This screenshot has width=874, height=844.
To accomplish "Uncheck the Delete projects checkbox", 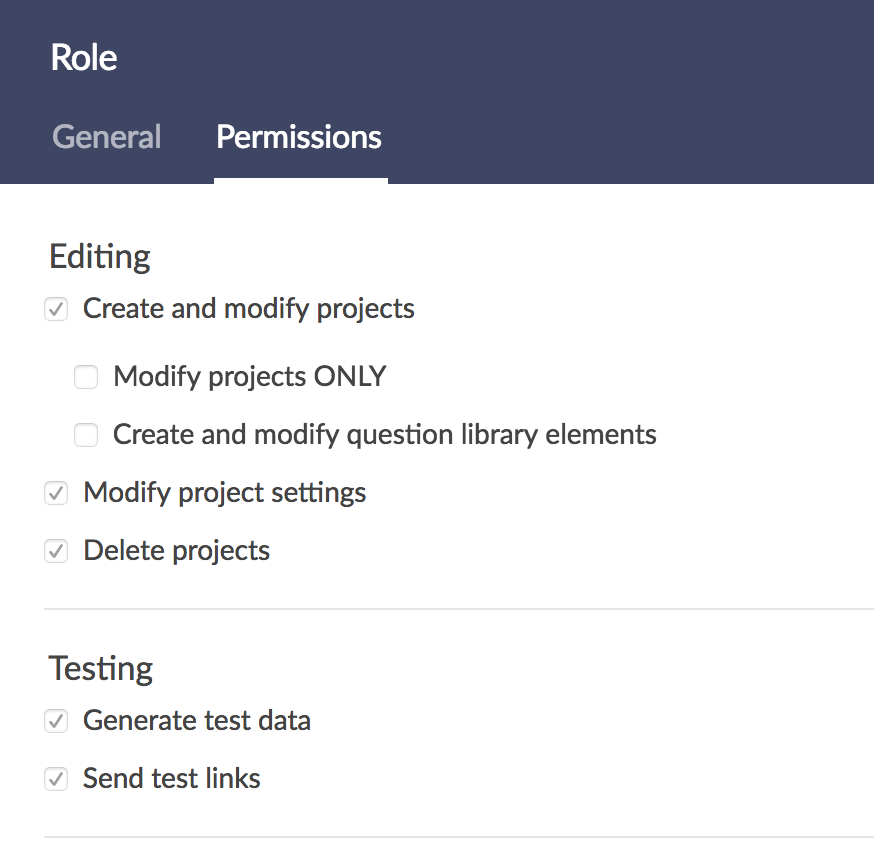I will pyautogui.click(x=56, y=551).
